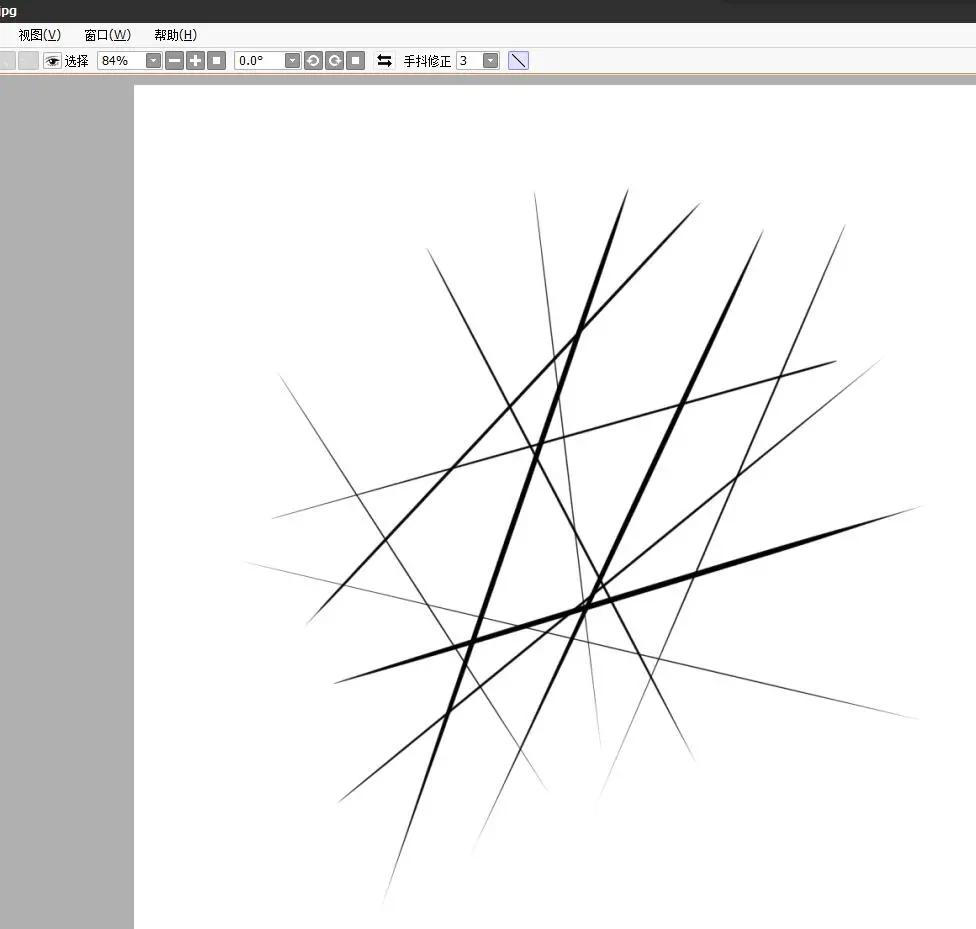Open the 视图 (View) menu
976x929 pixels.
(38, 34)
